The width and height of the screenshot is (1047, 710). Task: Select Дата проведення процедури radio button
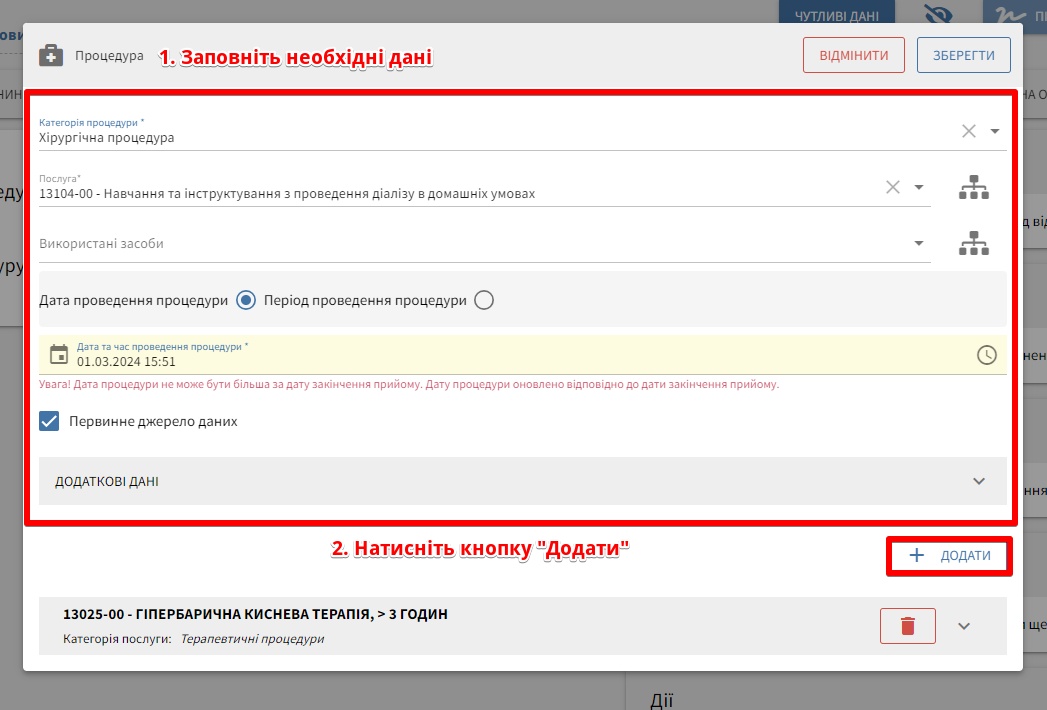click(x=246, y=300)
